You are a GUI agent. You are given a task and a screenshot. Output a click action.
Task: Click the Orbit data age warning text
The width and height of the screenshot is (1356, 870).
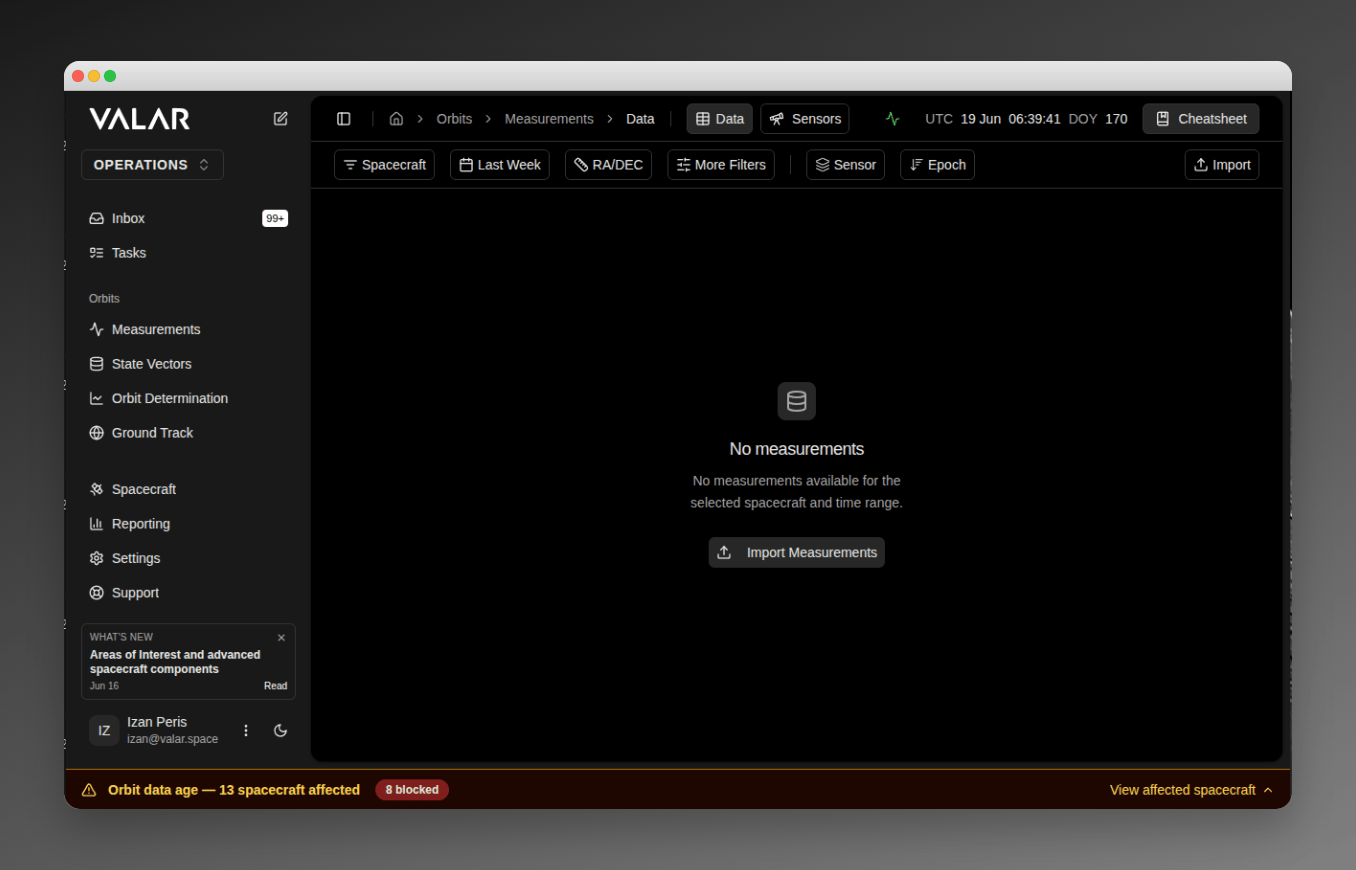click(234, 790)
